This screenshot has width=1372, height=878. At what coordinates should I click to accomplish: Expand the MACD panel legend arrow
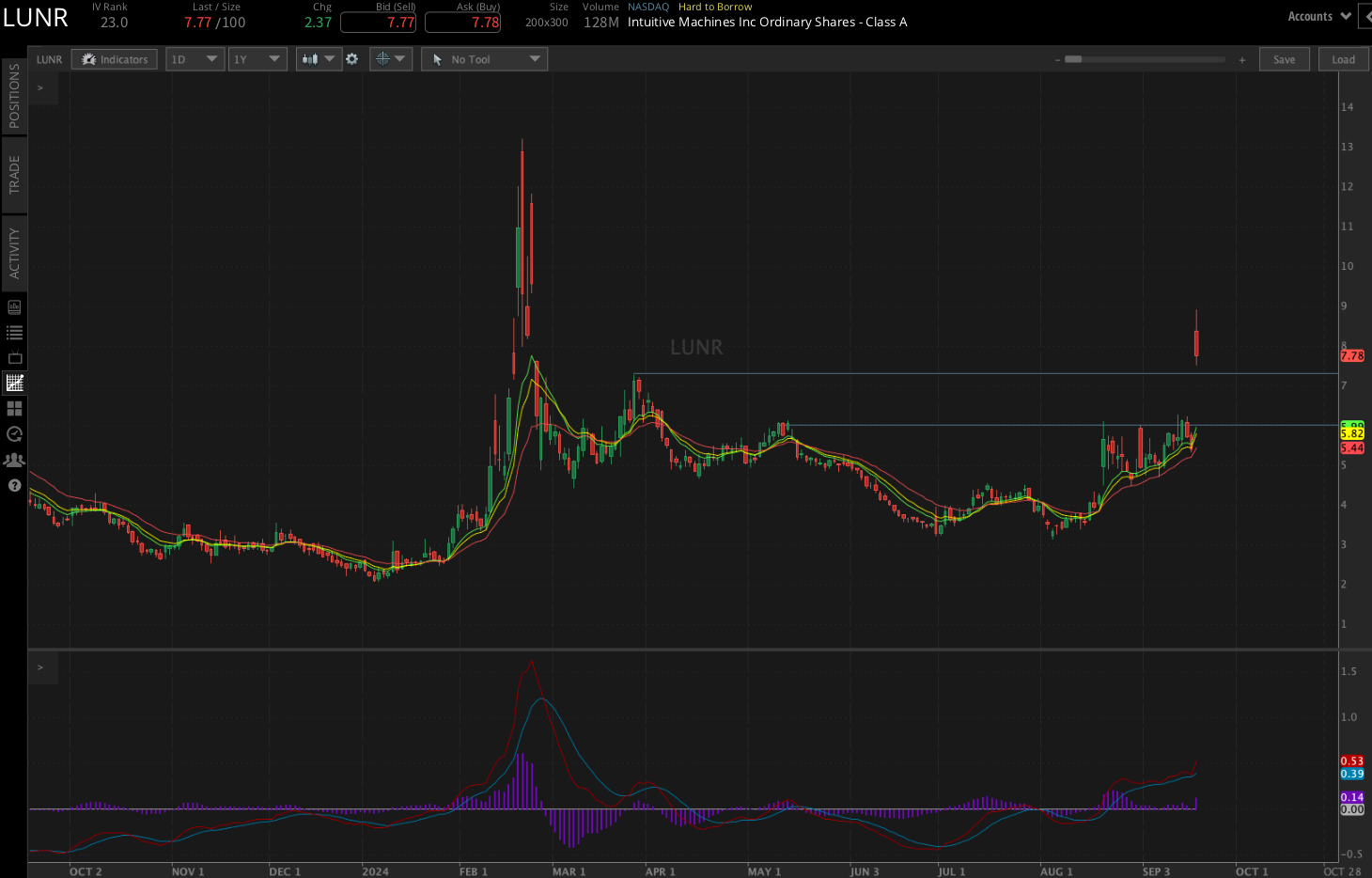pyautogui.click(x=40, y=667)
